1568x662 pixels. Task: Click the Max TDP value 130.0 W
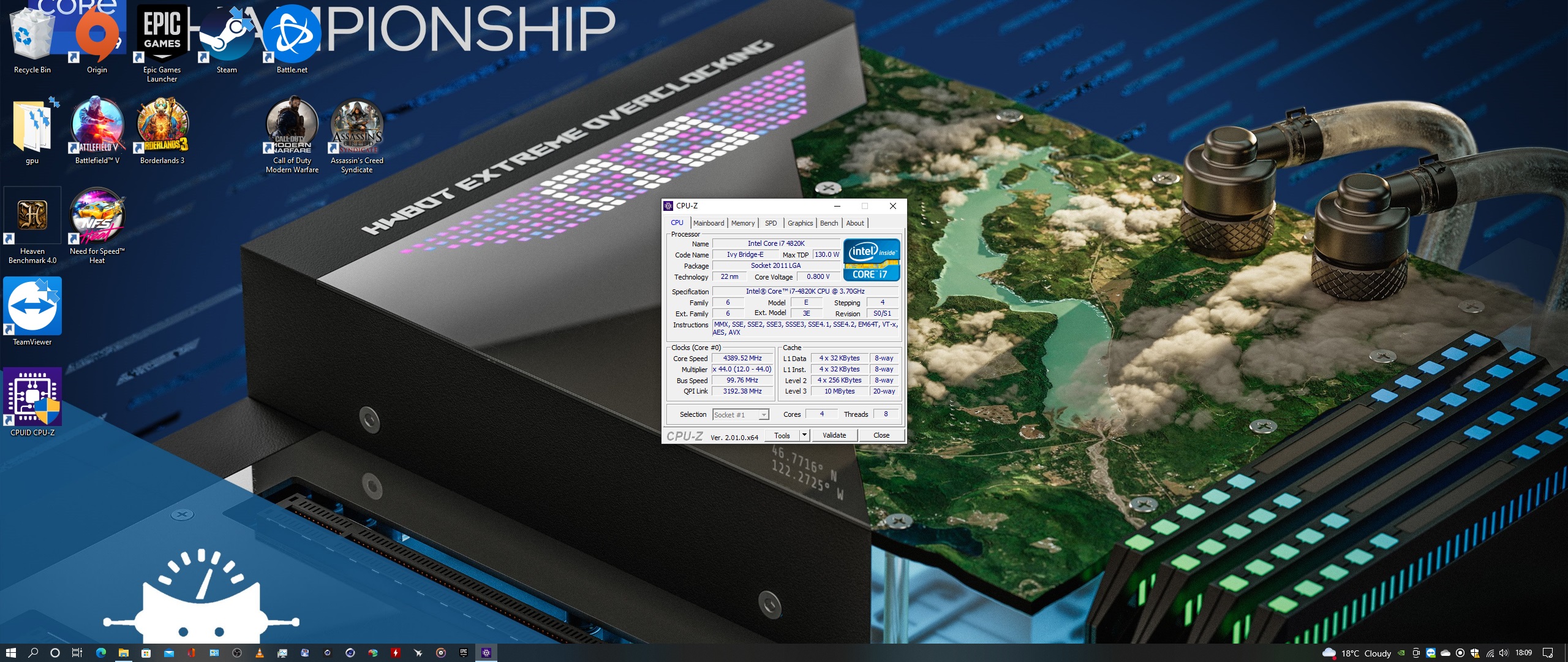coord(827,254)
